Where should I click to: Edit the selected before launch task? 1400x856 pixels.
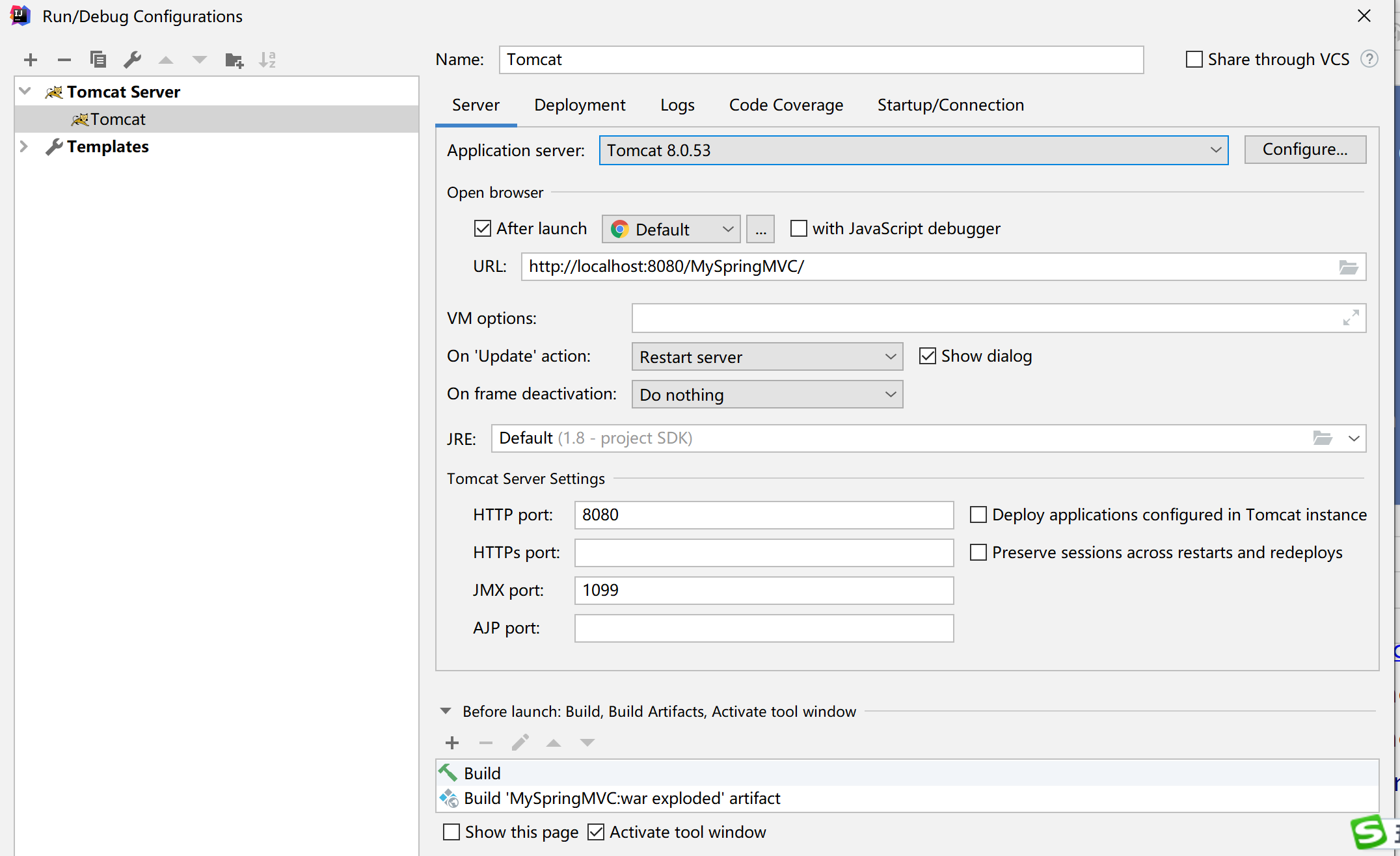520,743
